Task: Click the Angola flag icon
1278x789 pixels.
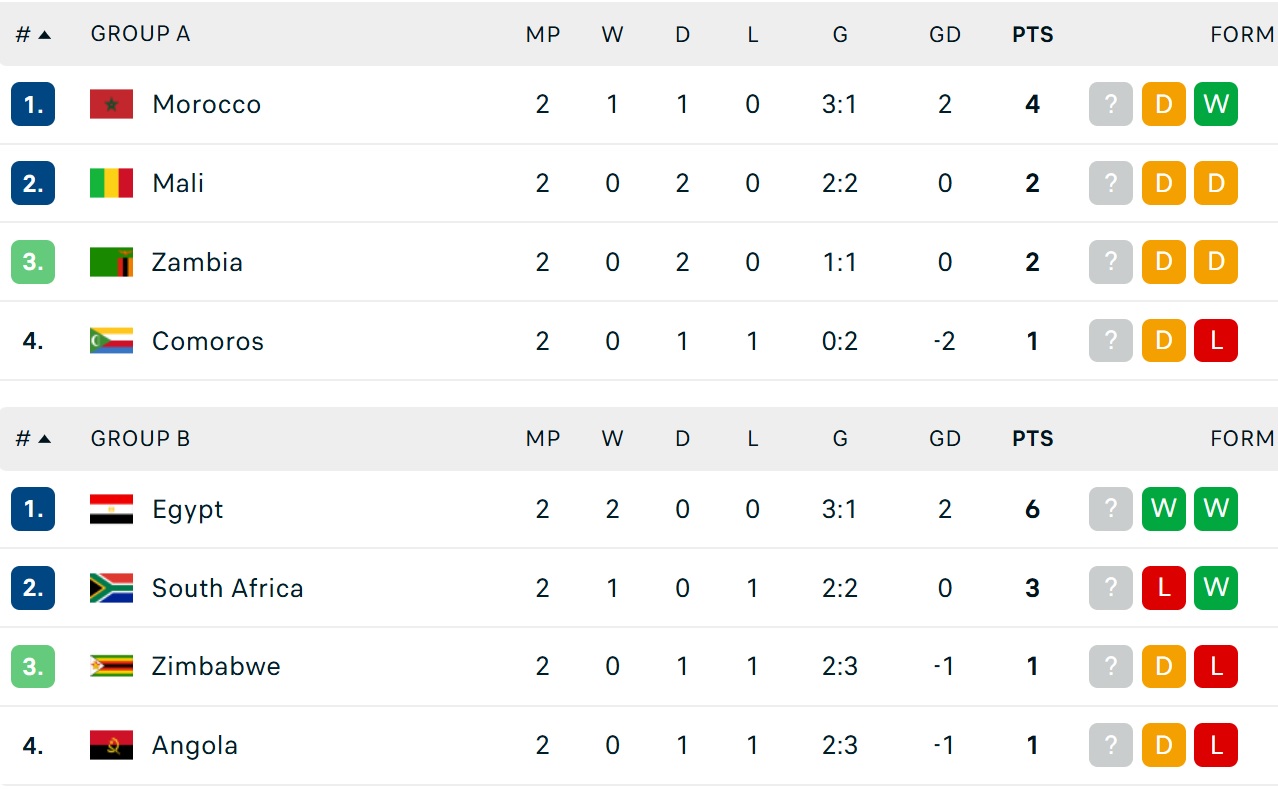Action: 111,745
